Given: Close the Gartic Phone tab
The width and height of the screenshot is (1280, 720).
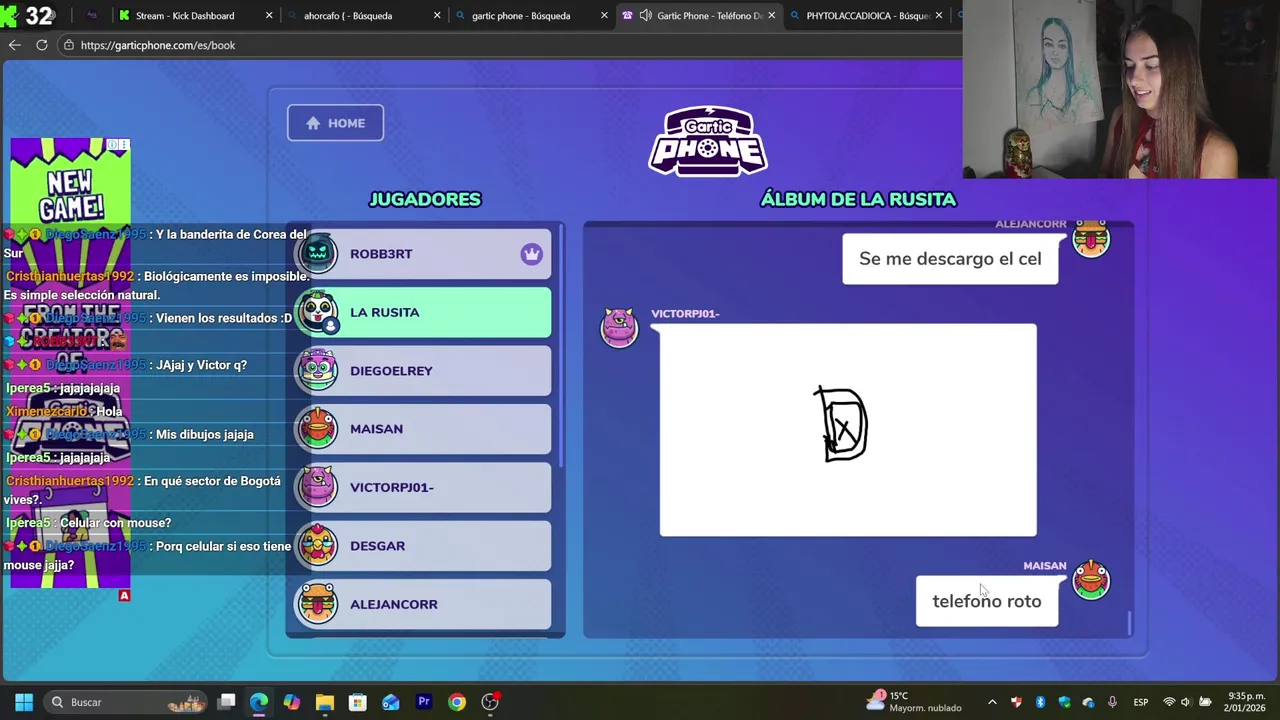Looking at the screenshot, I should click(x=771, y=16).
